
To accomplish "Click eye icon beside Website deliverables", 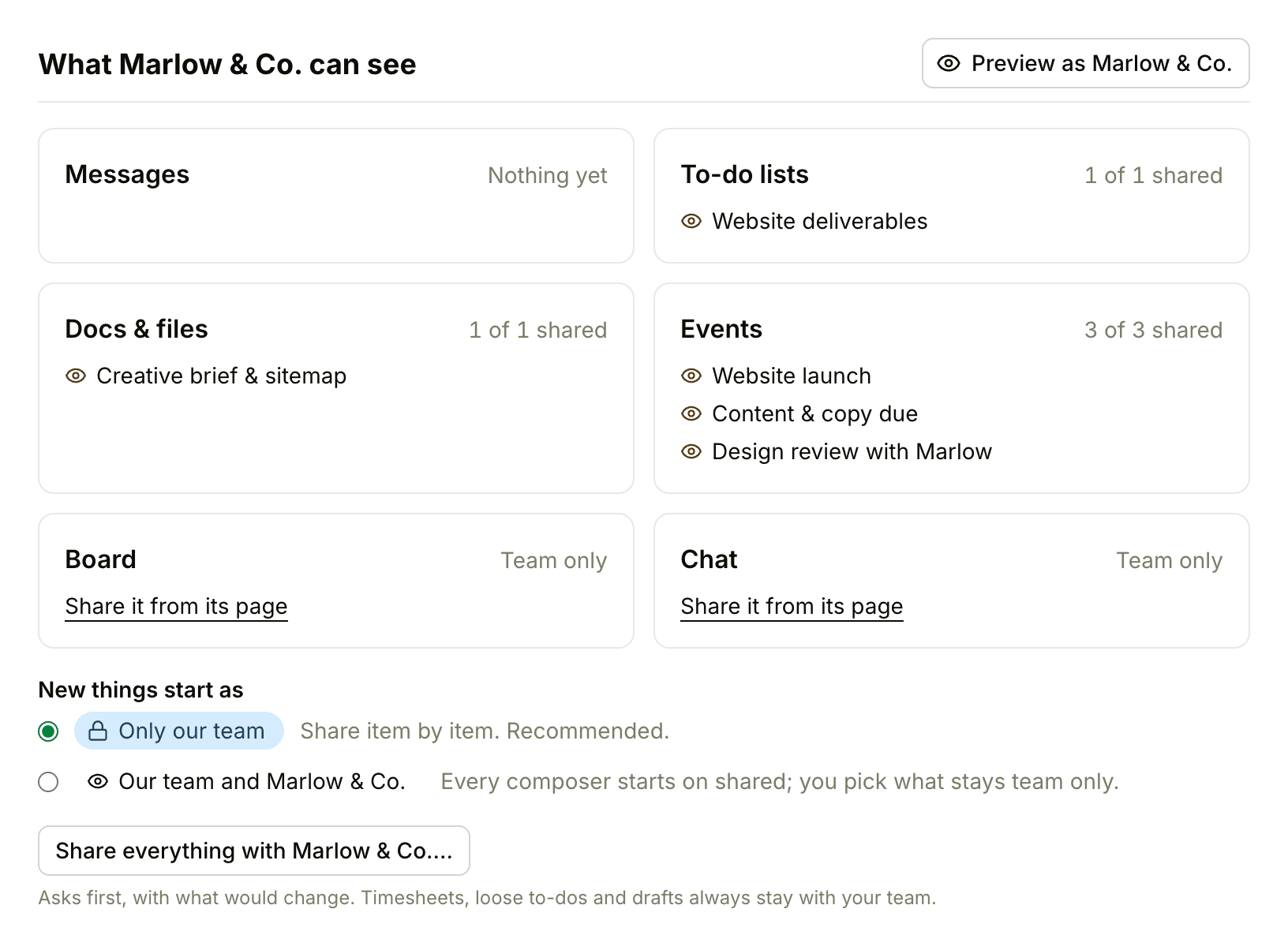I will click(x=691, y=221).
